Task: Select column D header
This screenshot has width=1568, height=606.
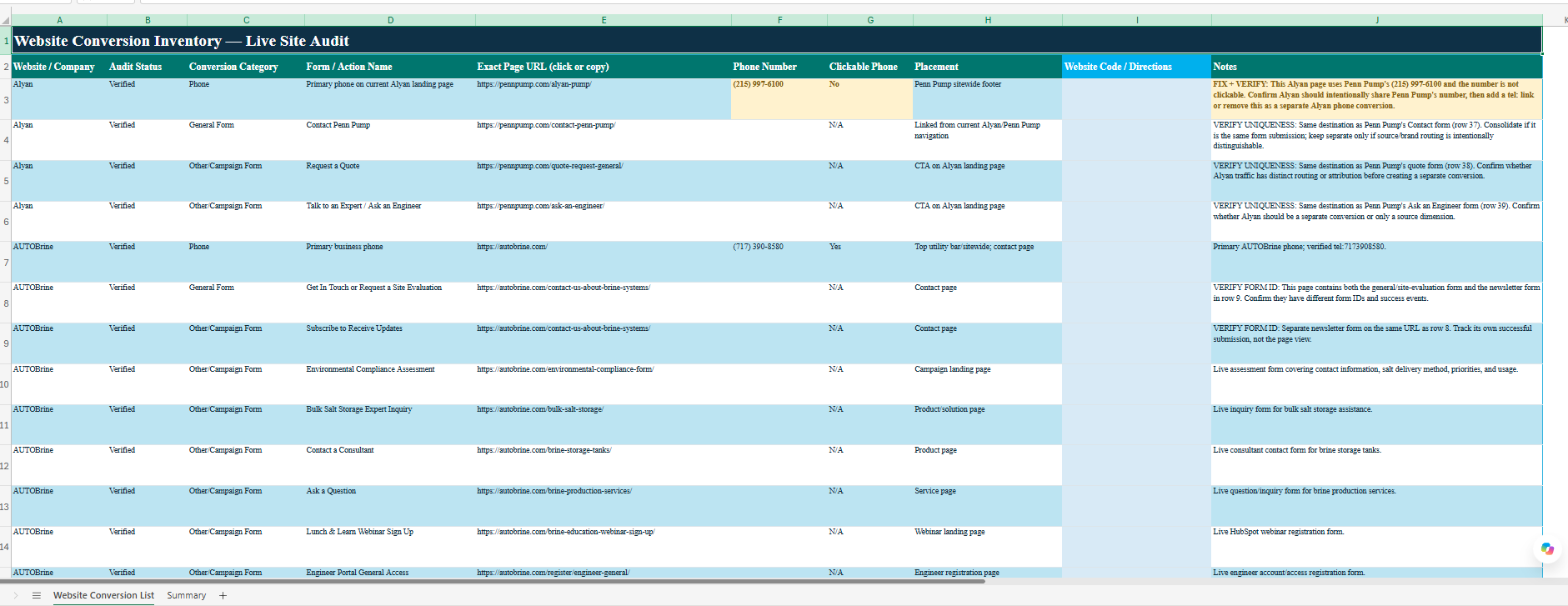Action: click(390, 20)
